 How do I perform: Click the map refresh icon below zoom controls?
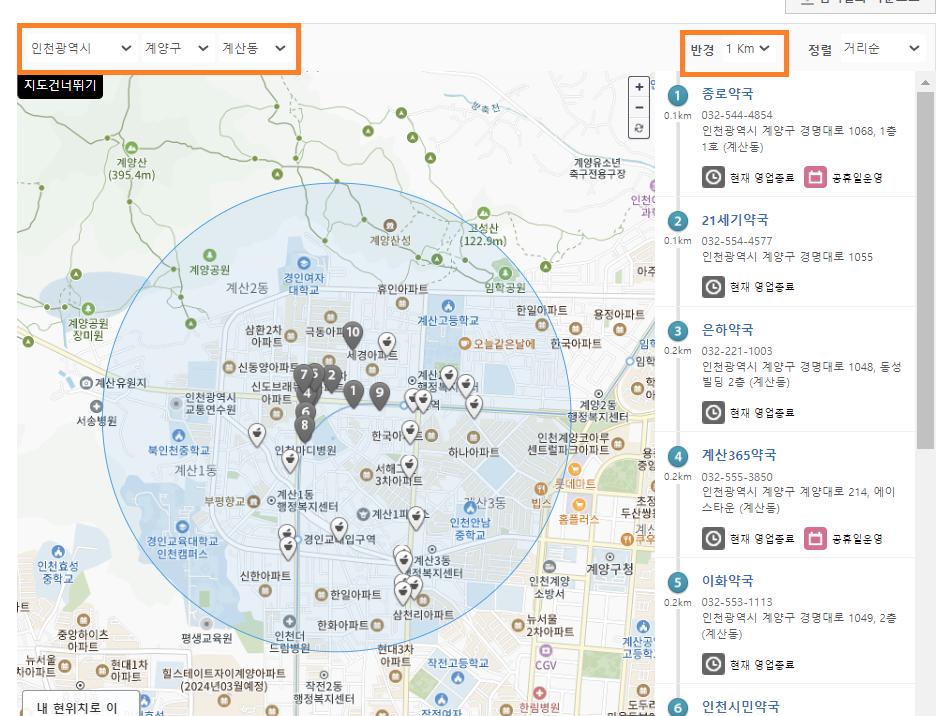(x=638, y=127)
